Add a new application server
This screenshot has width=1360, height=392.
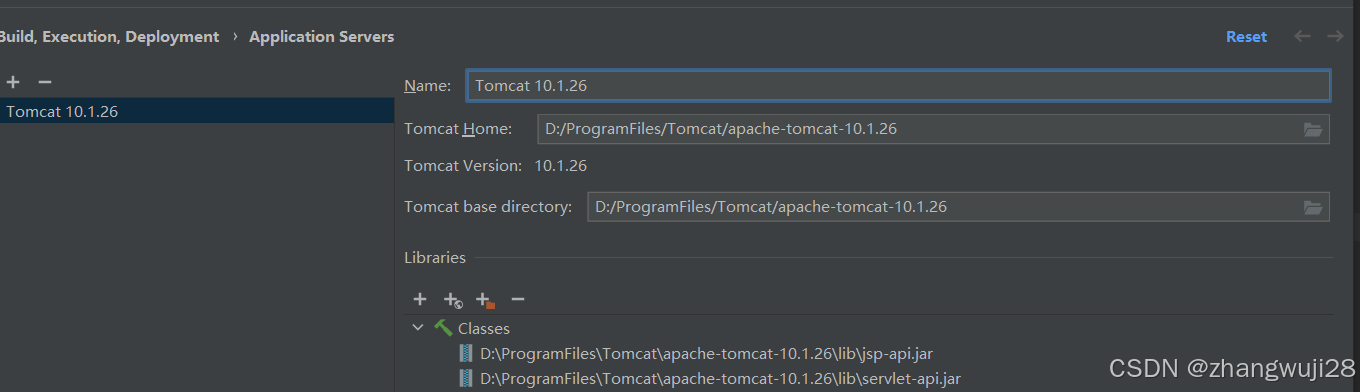(13, 81)
